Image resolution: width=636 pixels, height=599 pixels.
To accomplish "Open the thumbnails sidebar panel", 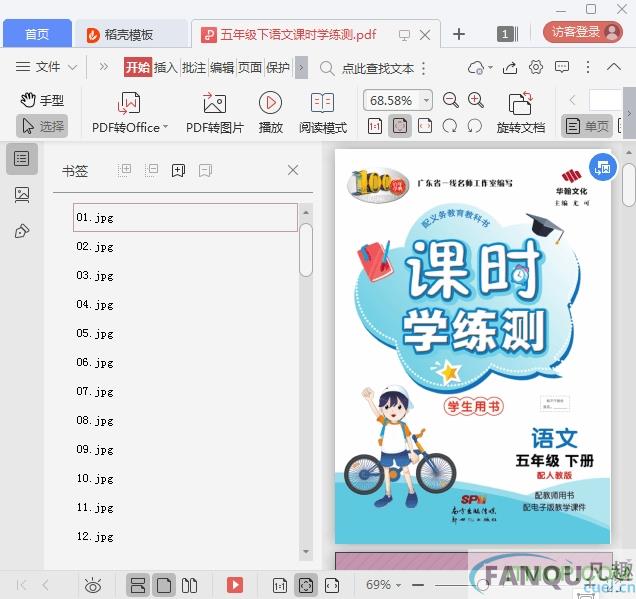I will click(x=22, y=195).
